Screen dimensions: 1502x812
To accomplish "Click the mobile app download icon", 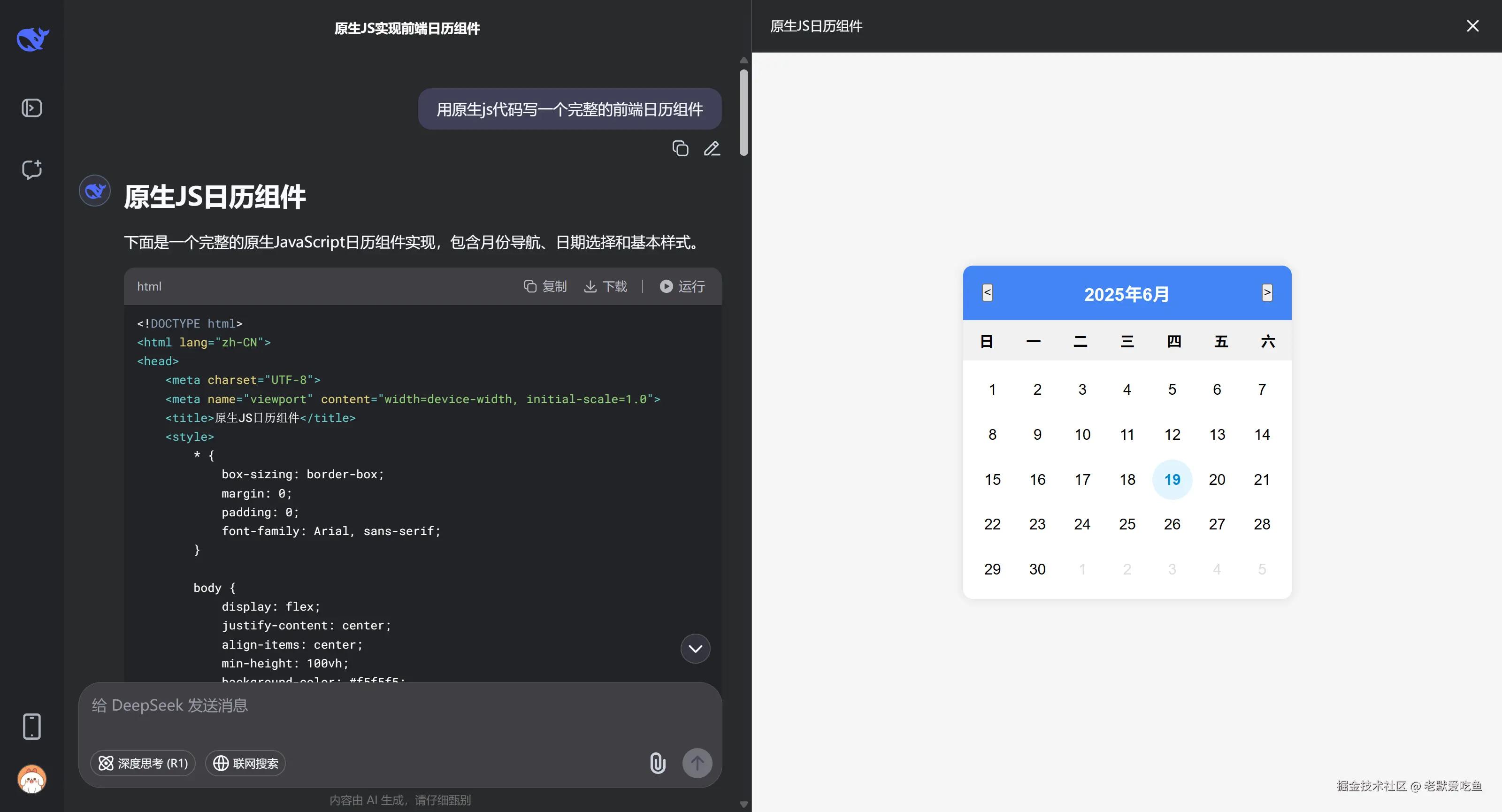I will [31, 726].
